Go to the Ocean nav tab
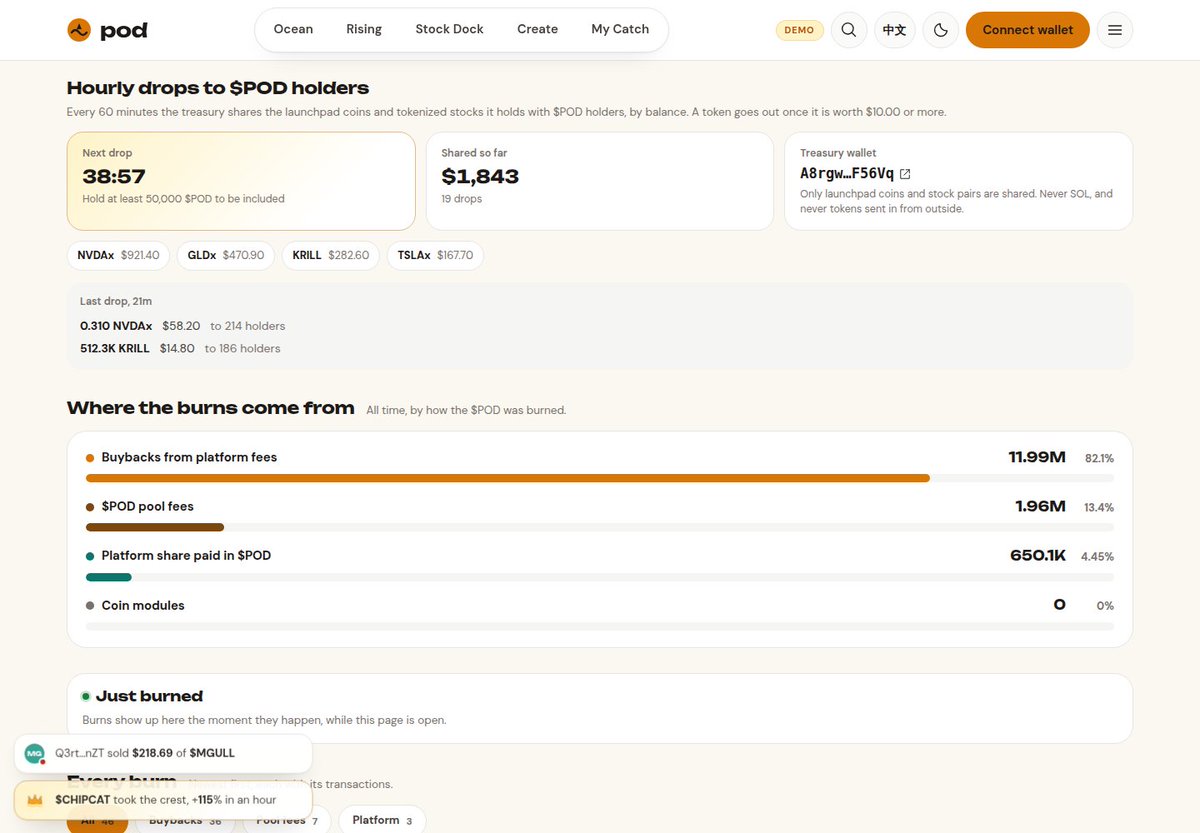 293,30
